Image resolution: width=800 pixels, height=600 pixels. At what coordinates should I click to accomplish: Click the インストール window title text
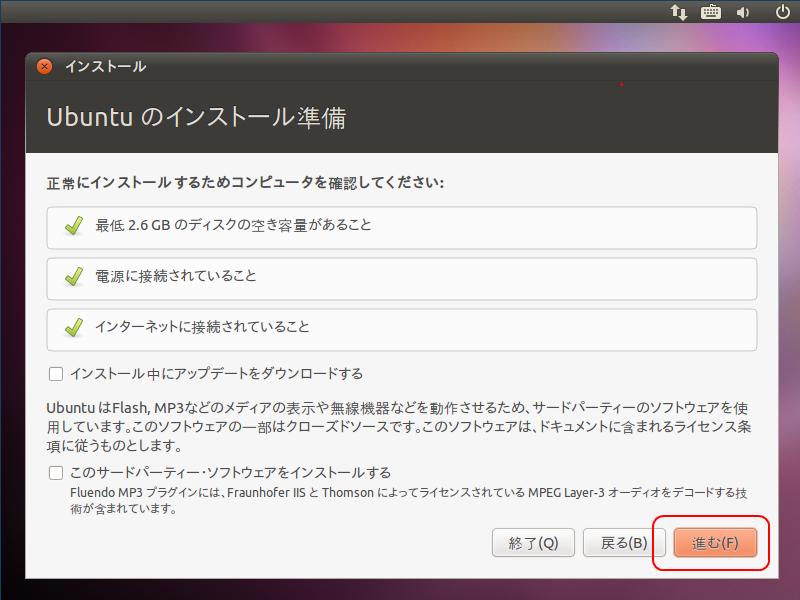[x=106, y=66]
